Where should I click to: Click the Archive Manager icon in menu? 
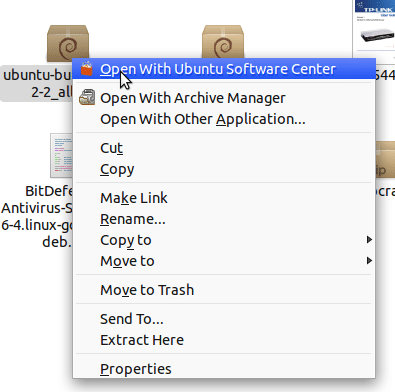click(x=87, y=98)
